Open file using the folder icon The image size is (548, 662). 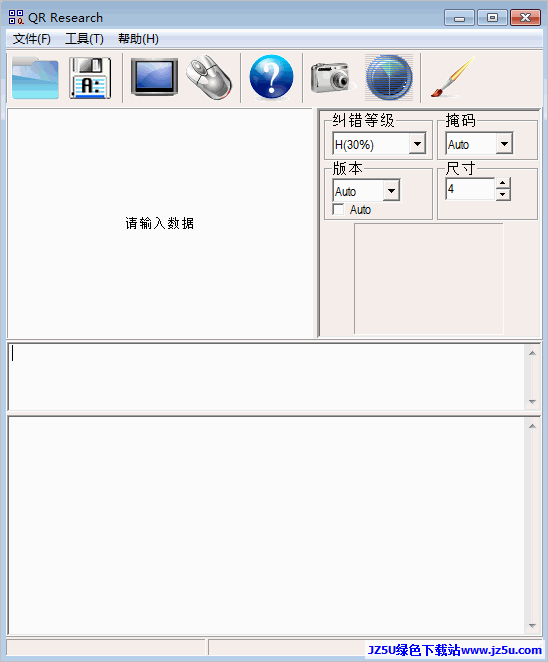[35, 78]
